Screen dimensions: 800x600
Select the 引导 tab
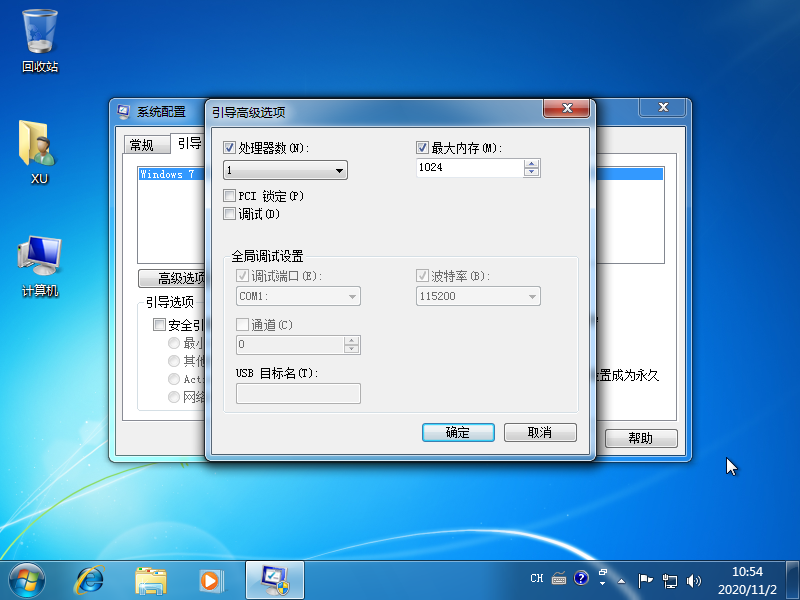188,144
